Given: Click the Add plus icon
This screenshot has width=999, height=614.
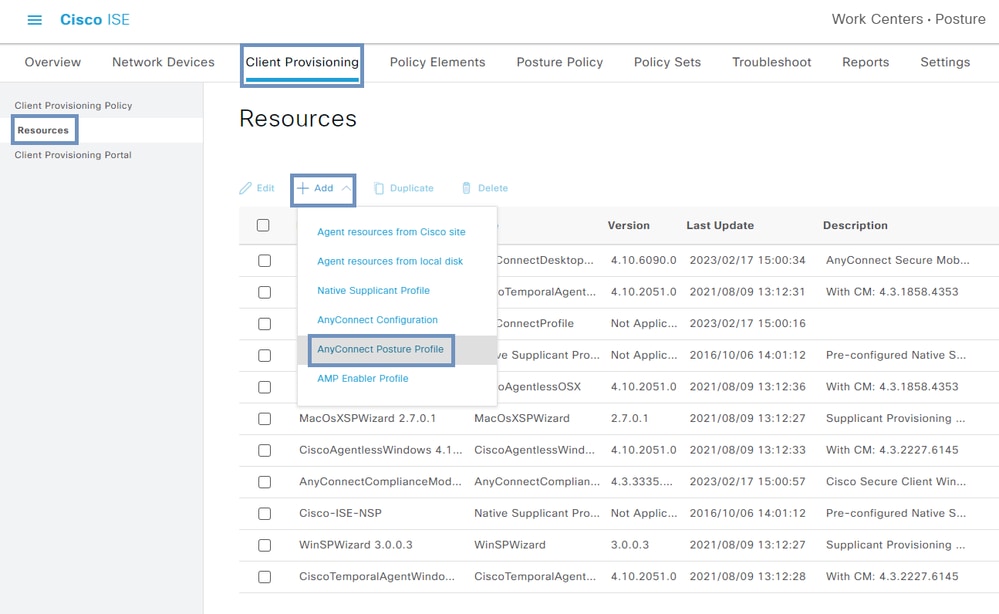Looking at the screenshot, I should click(303, 188).
